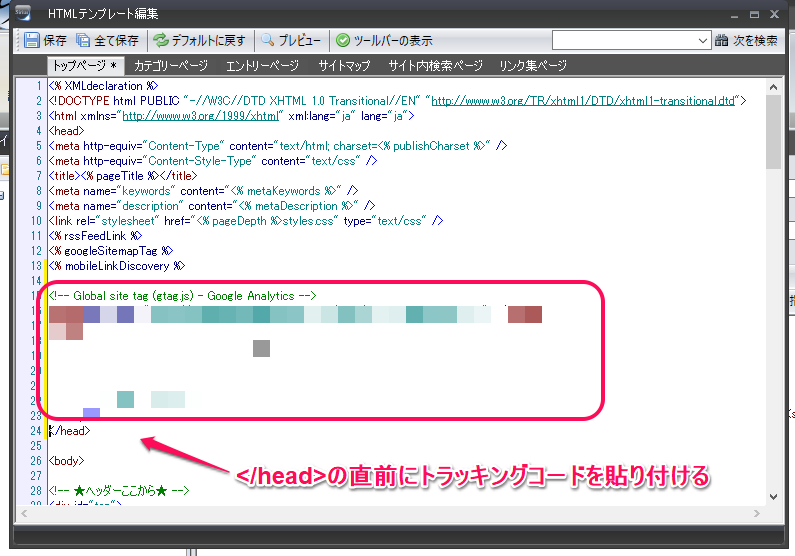
Task: Click the 保存 save icon
Action: 32,41
